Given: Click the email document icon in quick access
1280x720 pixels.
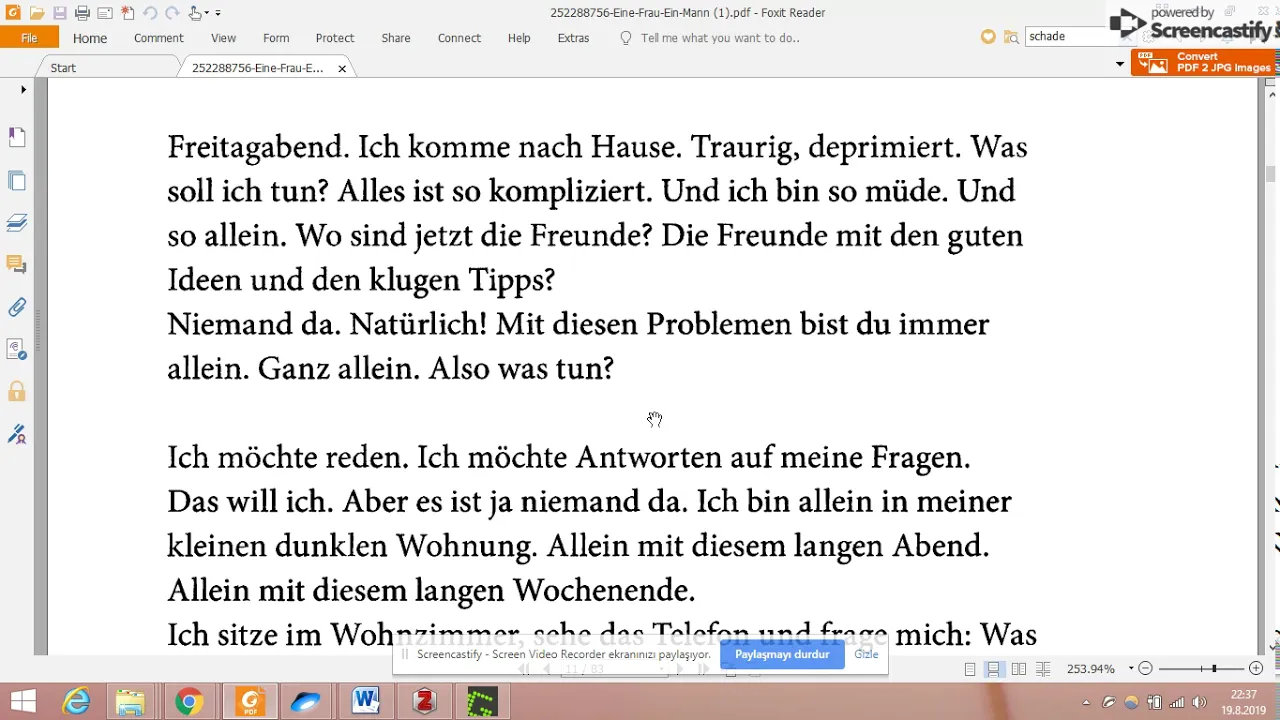Looking at the screenshot, I should point(104,13).
